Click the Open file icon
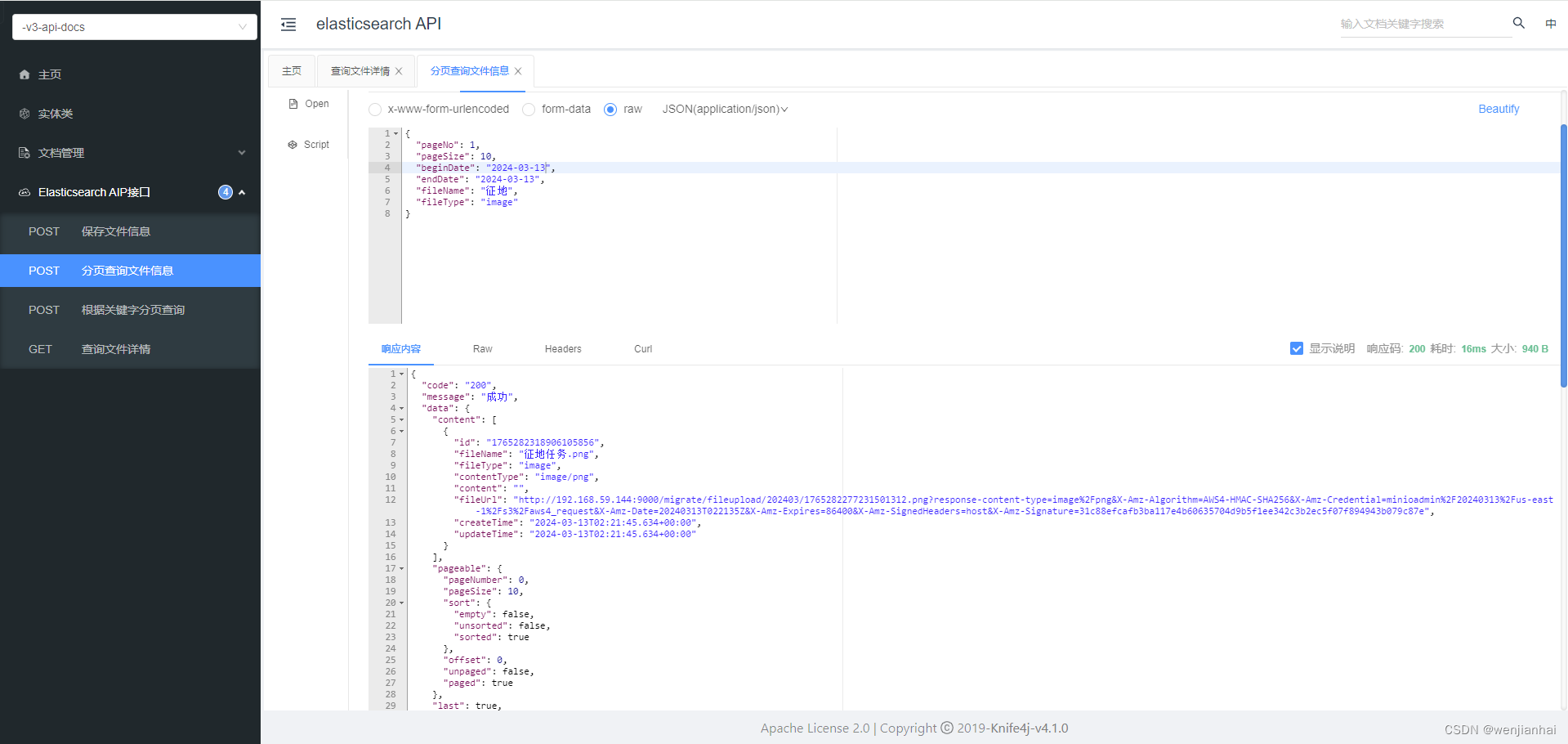Screen dimensions: 1568x744 coord(293,104)
